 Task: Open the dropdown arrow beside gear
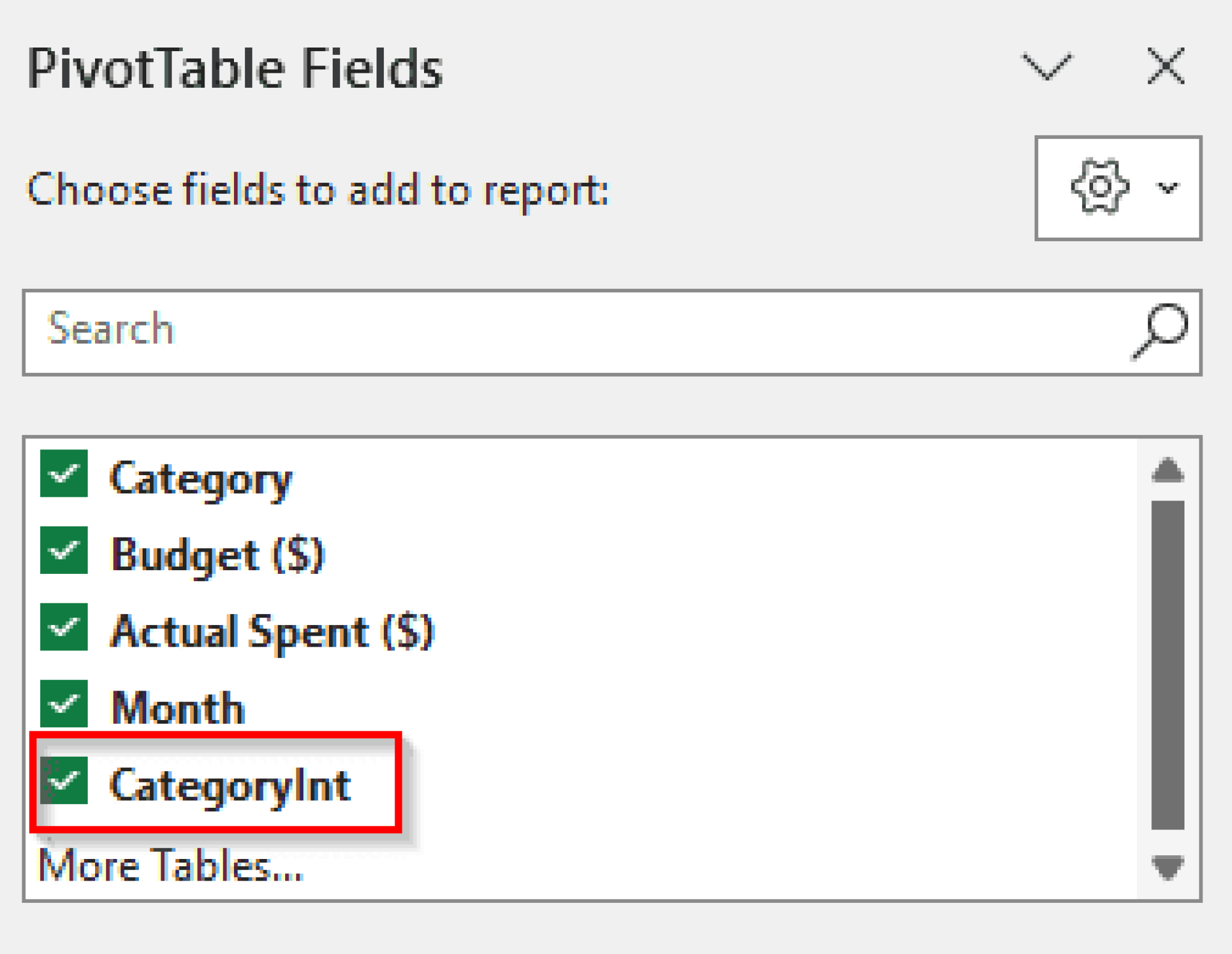1168,188
